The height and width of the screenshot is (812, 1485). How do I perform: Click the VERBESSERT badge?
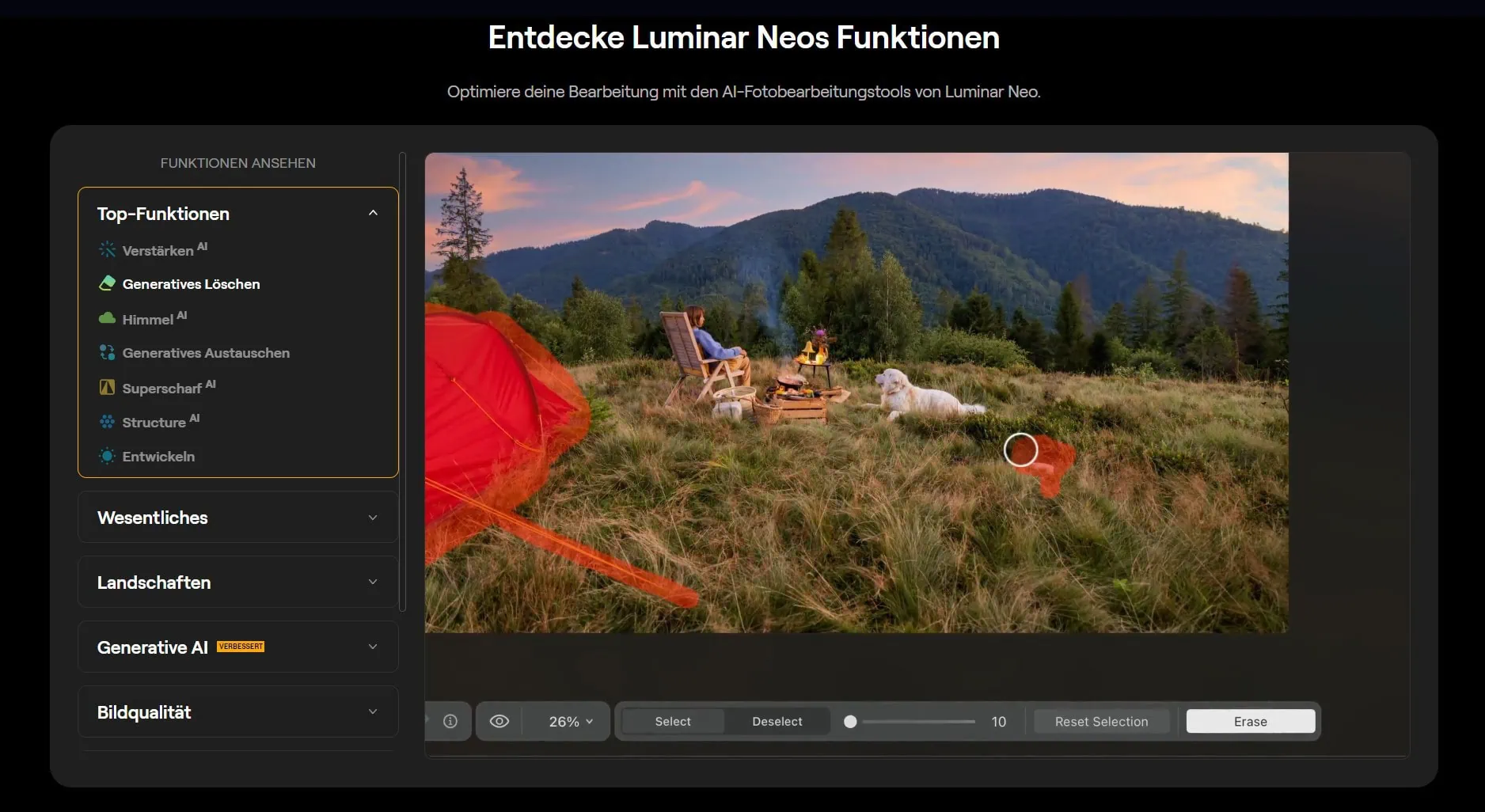[241, 647]
